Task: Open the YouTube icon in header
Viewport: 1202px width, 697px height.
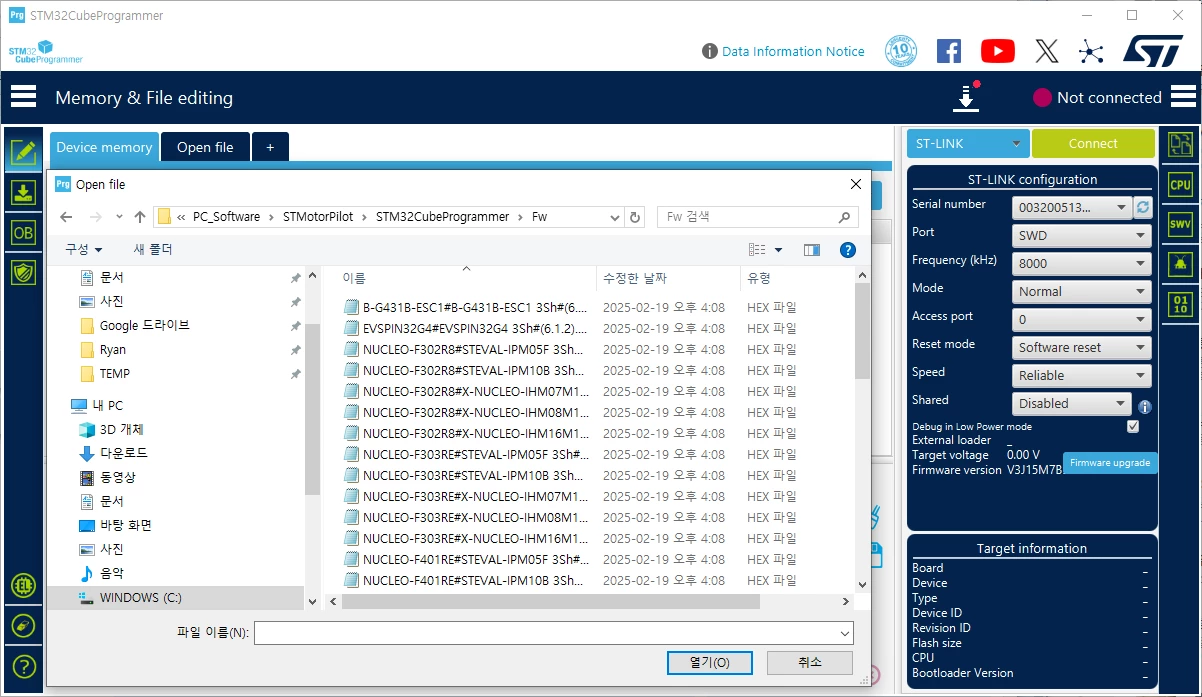Action: coord(997,51)
